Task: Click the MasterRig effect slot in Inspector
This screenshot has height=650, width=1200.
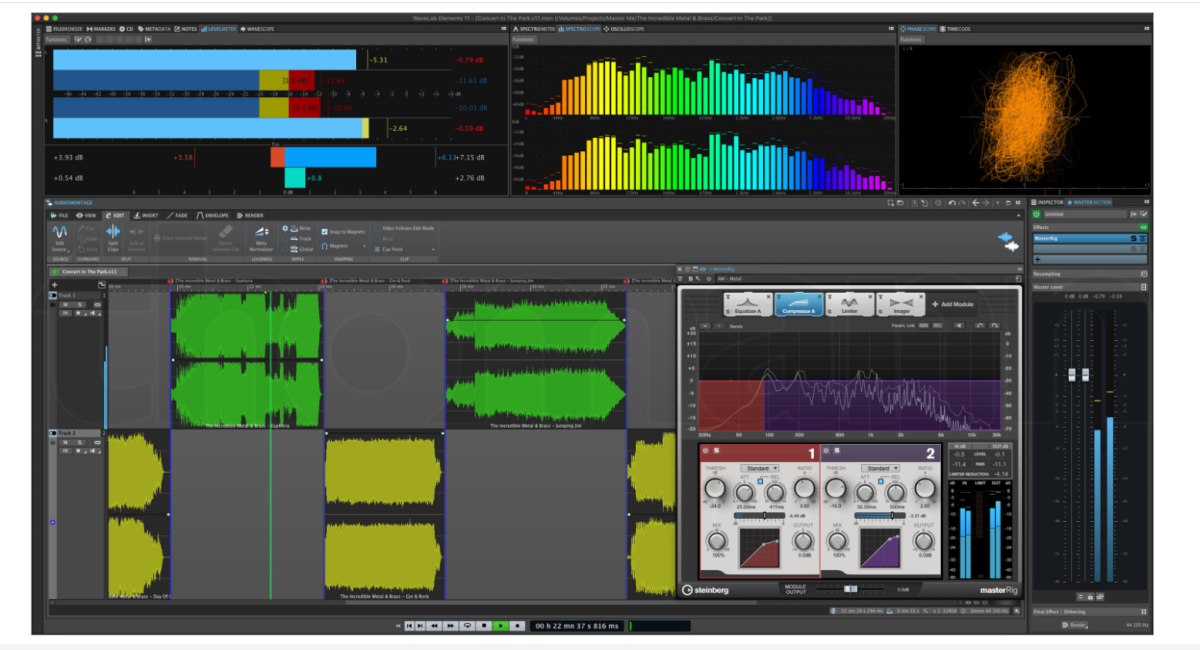Action: click(x=1090, y=238)
